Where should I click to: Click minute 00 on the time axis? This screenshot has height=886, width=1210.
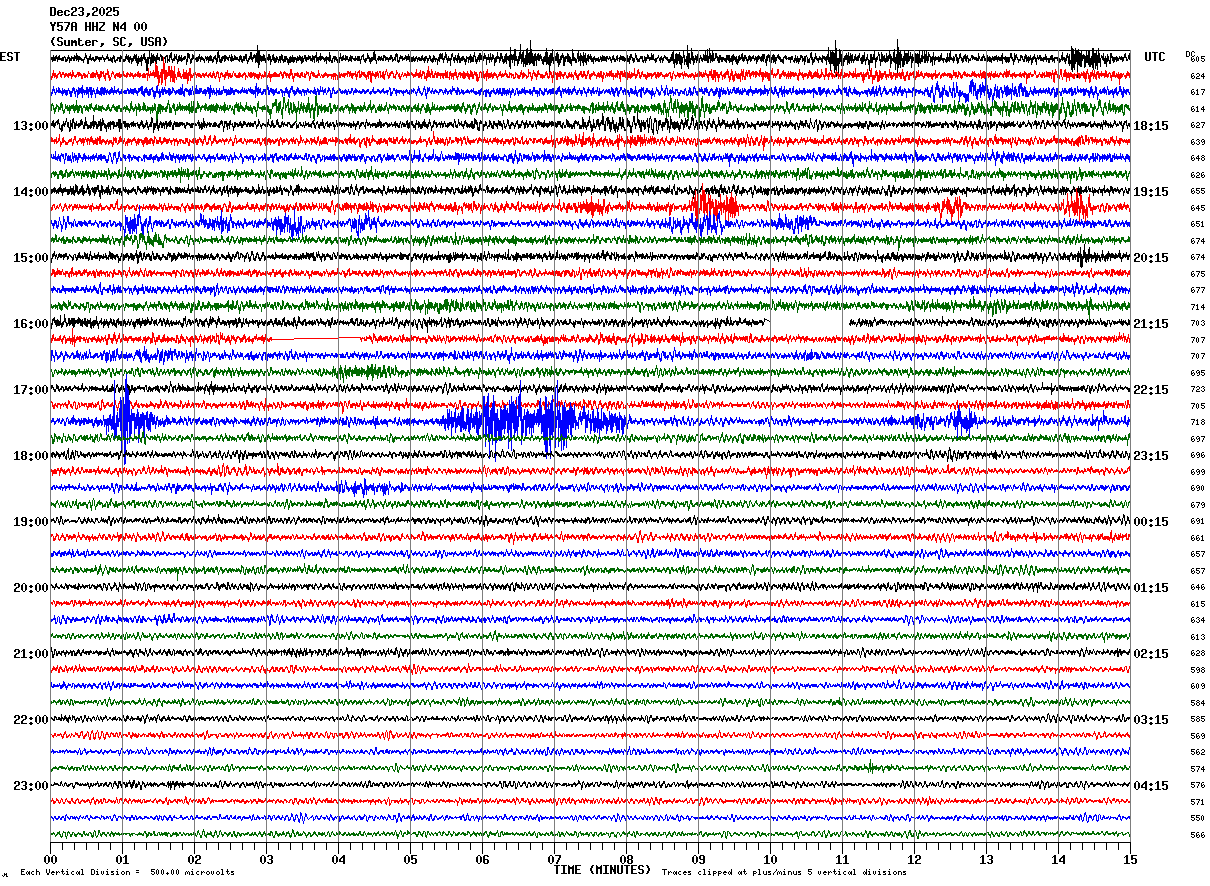pos(50,859)
